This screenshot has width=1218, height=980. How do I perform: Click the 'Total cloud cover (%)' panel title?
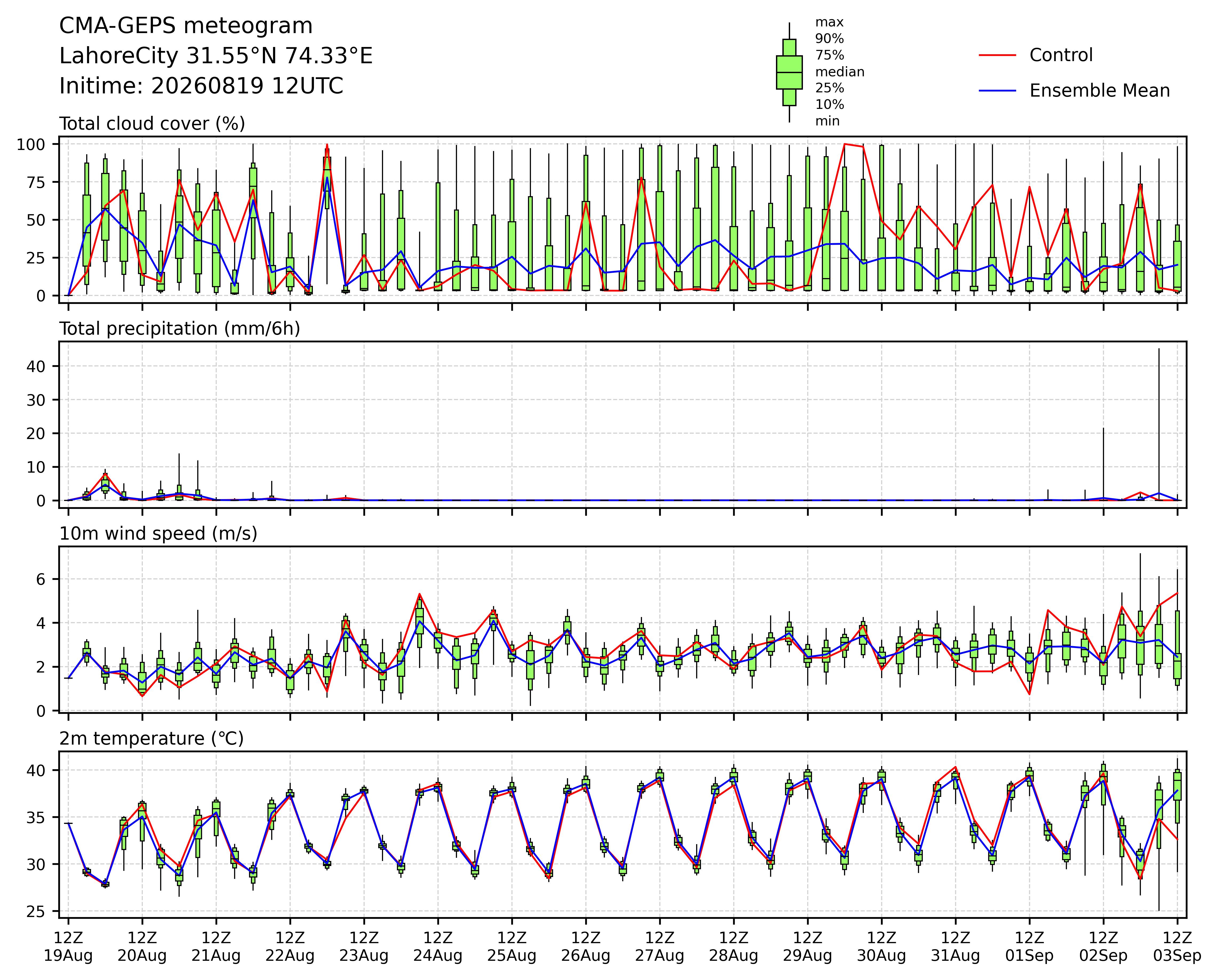(x=152, y=124)
